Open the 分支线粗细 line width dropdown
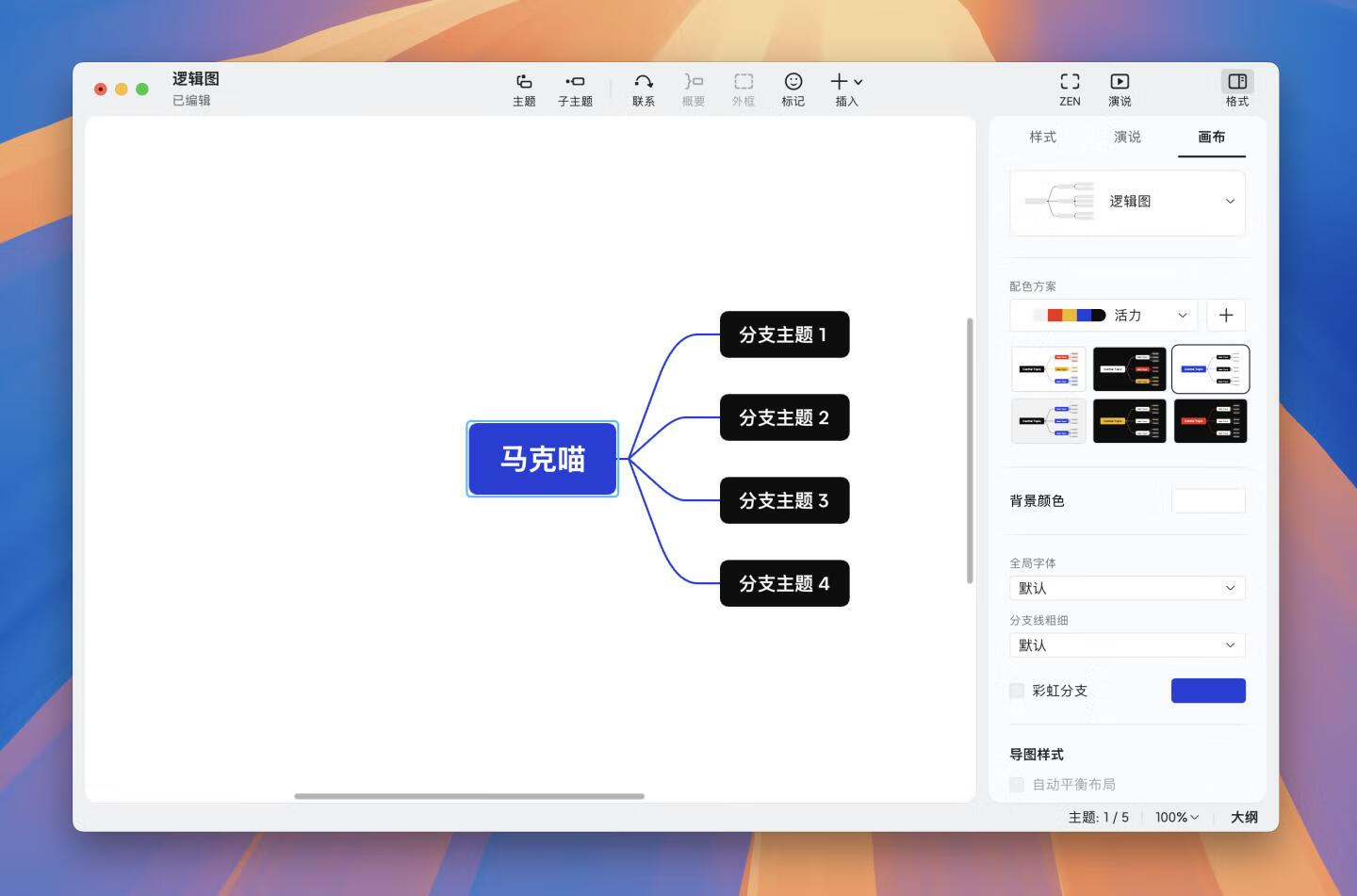1357x896 pixels. (1127, 645)
